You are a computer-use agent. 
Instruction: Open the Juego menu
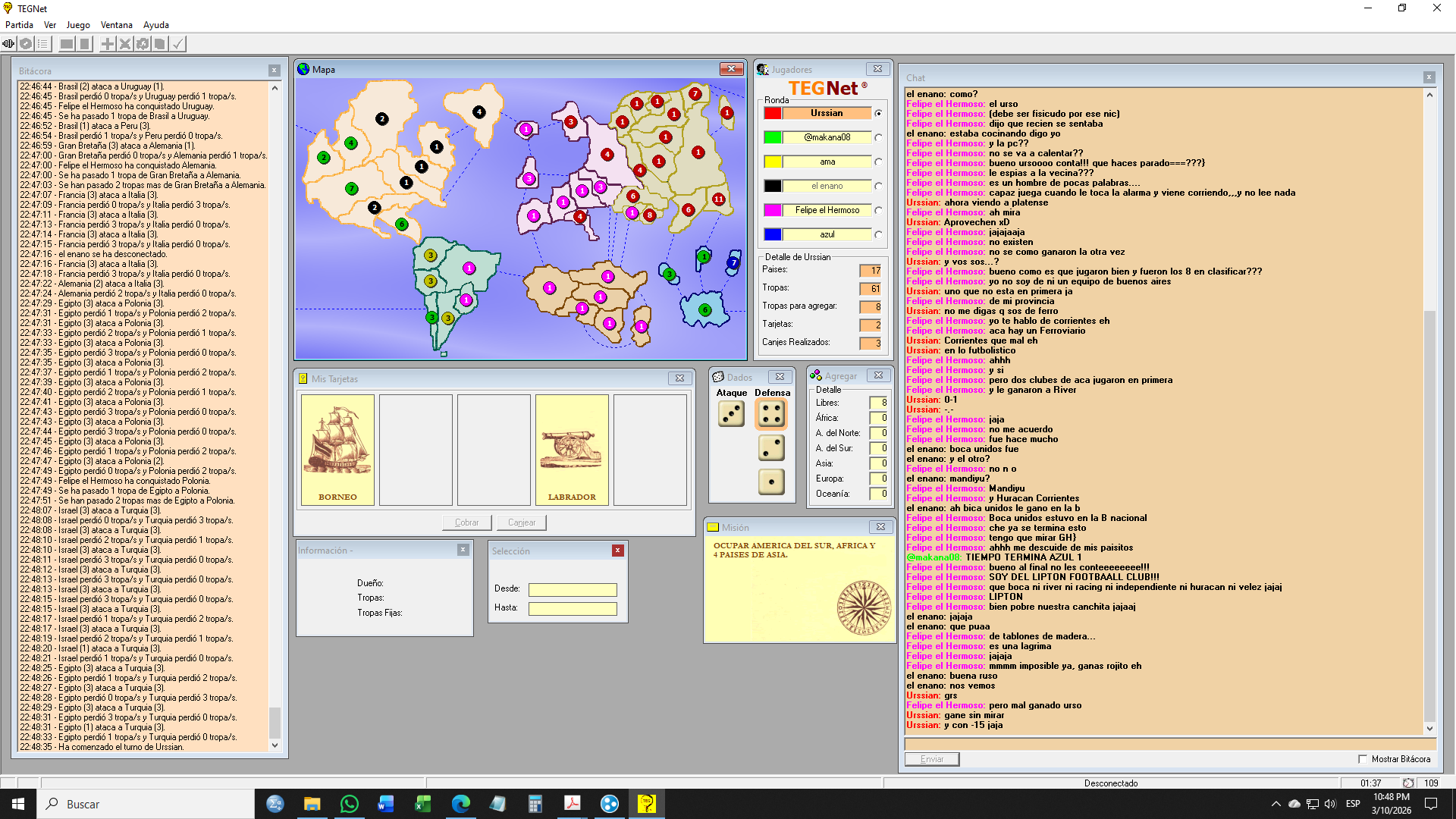pyautogui.click(x=77, y=25)
